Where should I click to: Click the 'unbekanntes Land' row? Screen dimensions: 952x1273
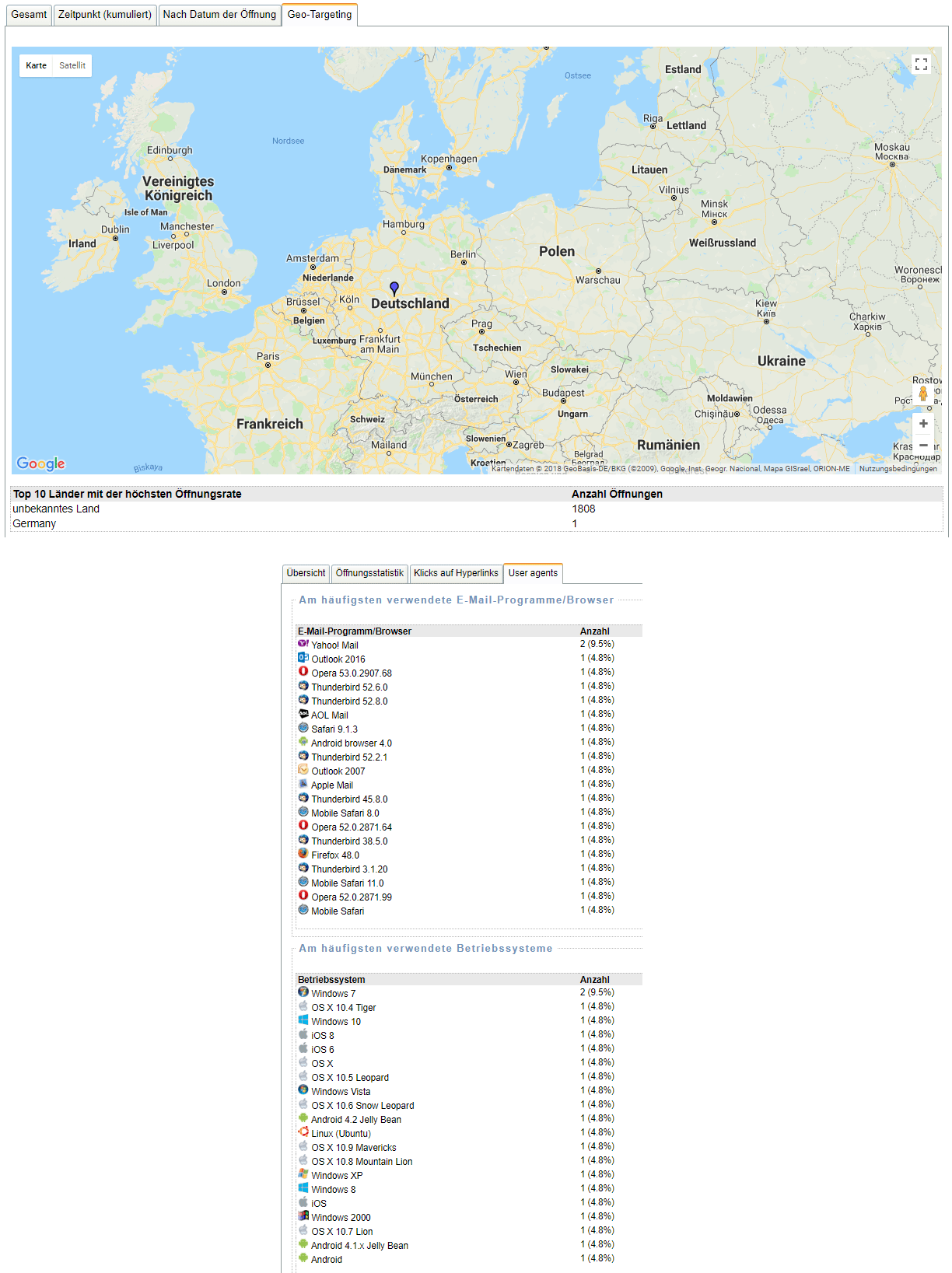pos(477,509)
